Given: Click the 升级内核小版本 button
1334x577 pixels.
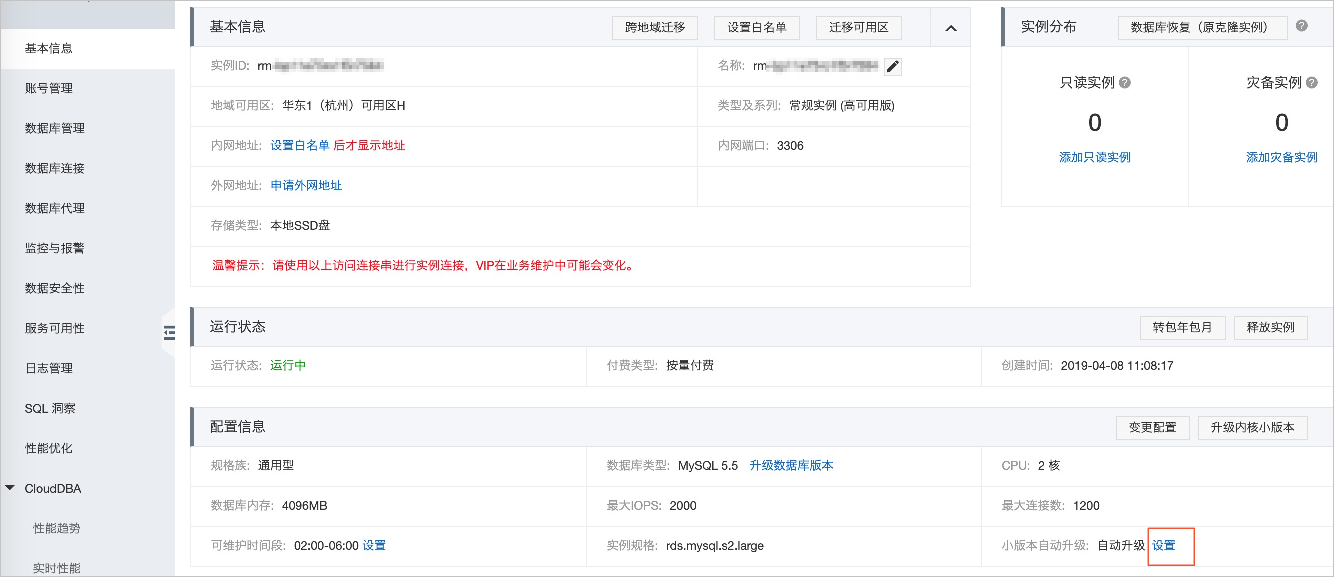Looking at the screenshot, I should point(1253,427).
